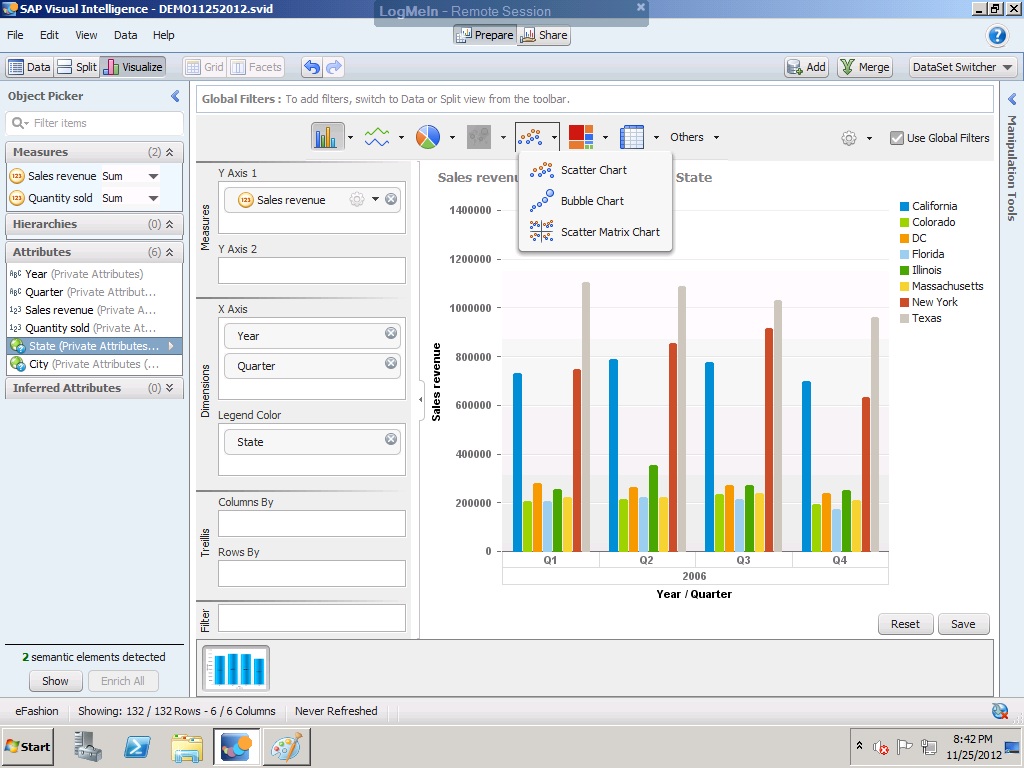Select the line chart type icon
Image resolution: width=1024 pixels, height=768 pixels.
click(x=377, y=137)
